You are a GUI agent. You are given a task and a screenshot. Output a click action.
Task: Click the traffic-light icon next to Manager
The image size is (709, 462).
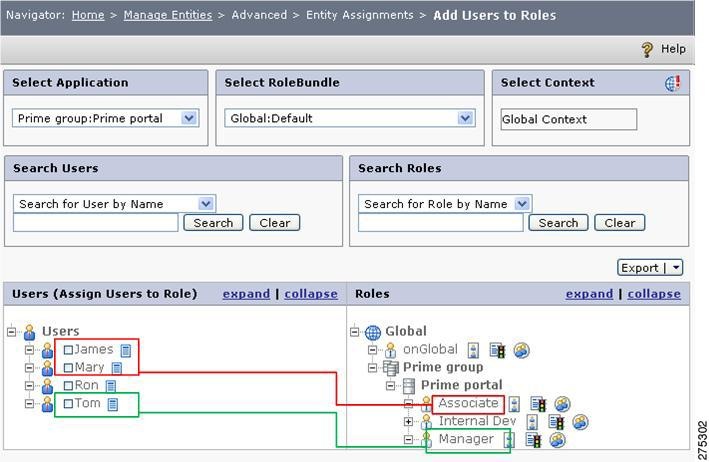[533, 440]
